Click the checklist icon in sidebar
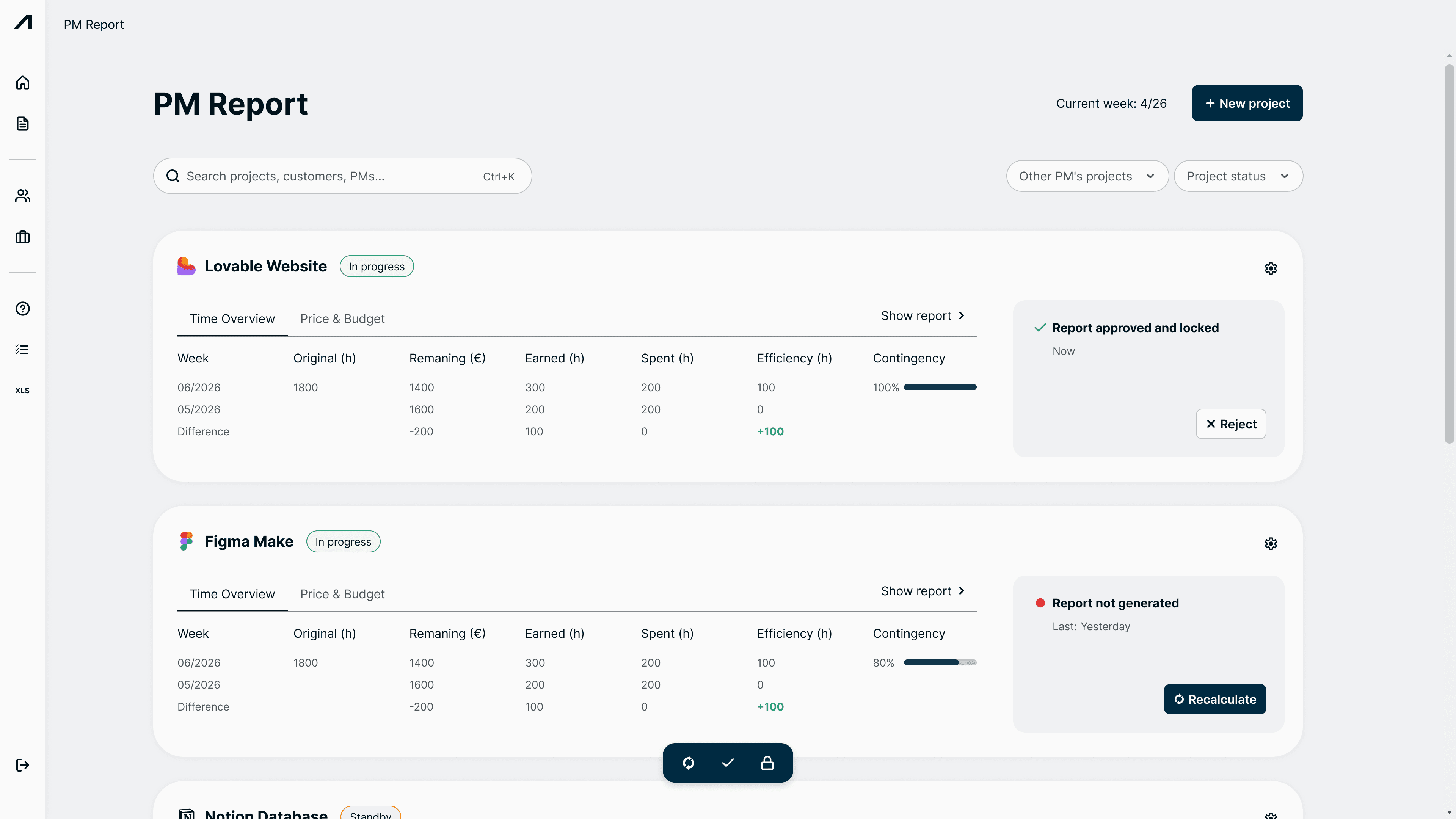The width and height of the screenshot is (1456, 819). coord(23,349)
